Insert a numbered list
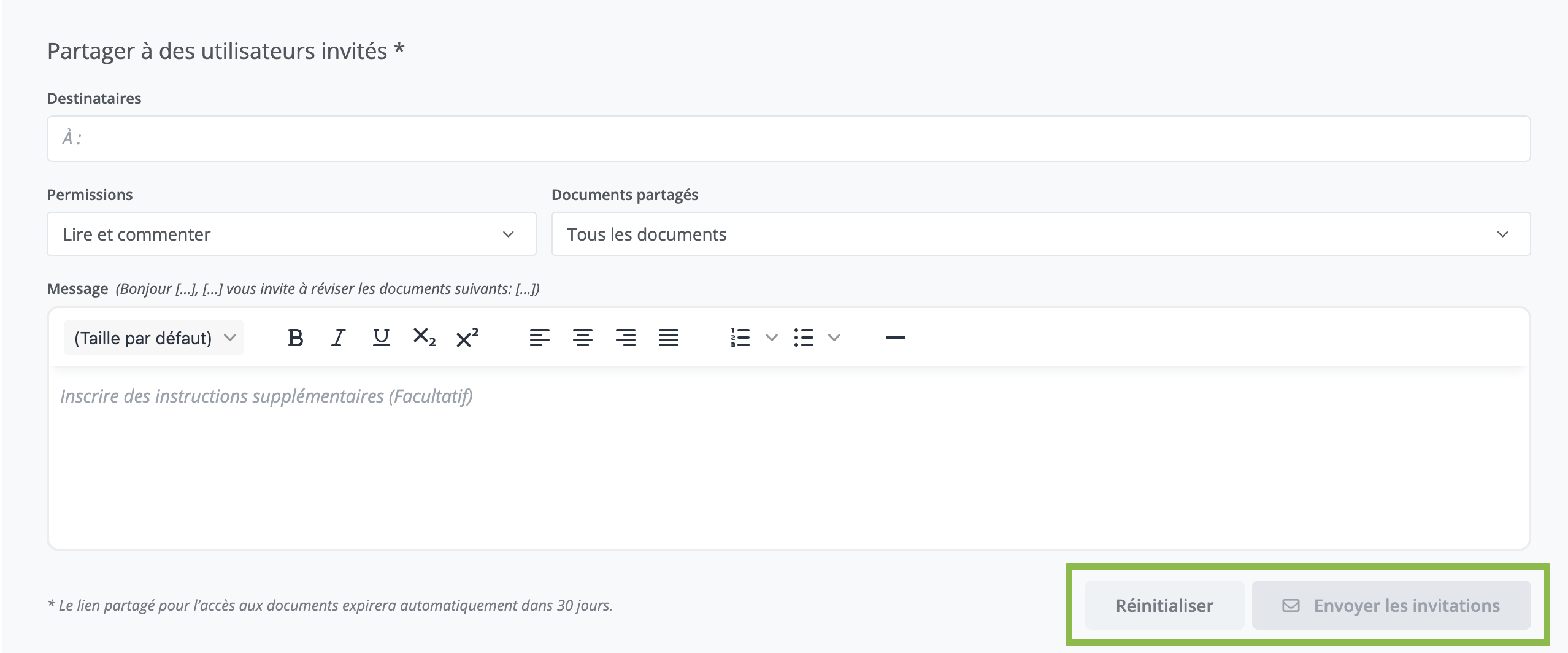 pyautogui.click(x=740, y=338)
